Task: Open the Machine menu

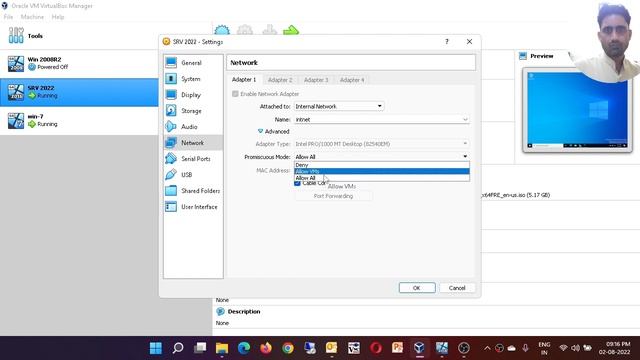Action: (x=32, y=17)
